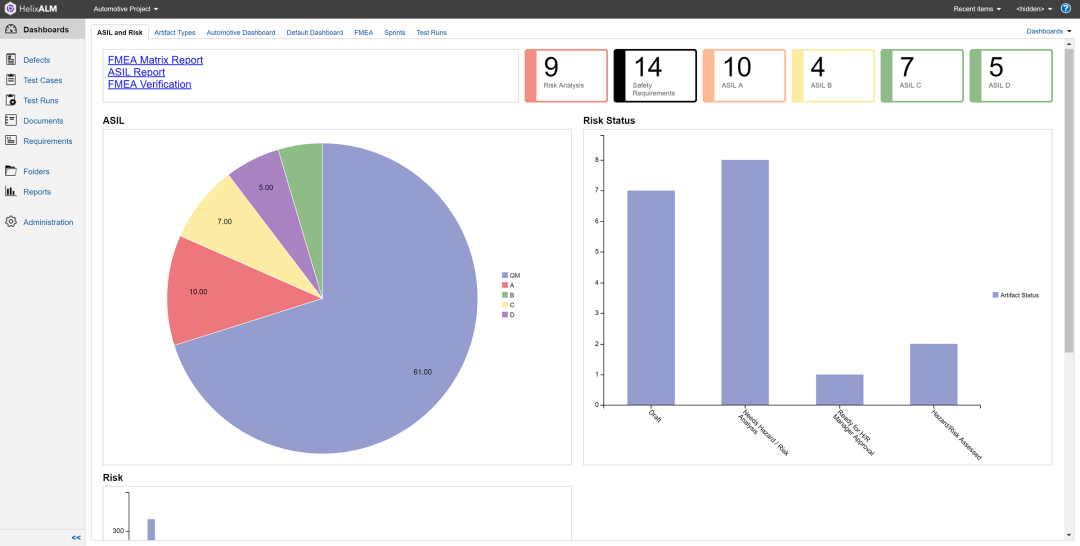Open Requirements in the sidebar
Viewport: 1080px width, 546px height.
48,141
